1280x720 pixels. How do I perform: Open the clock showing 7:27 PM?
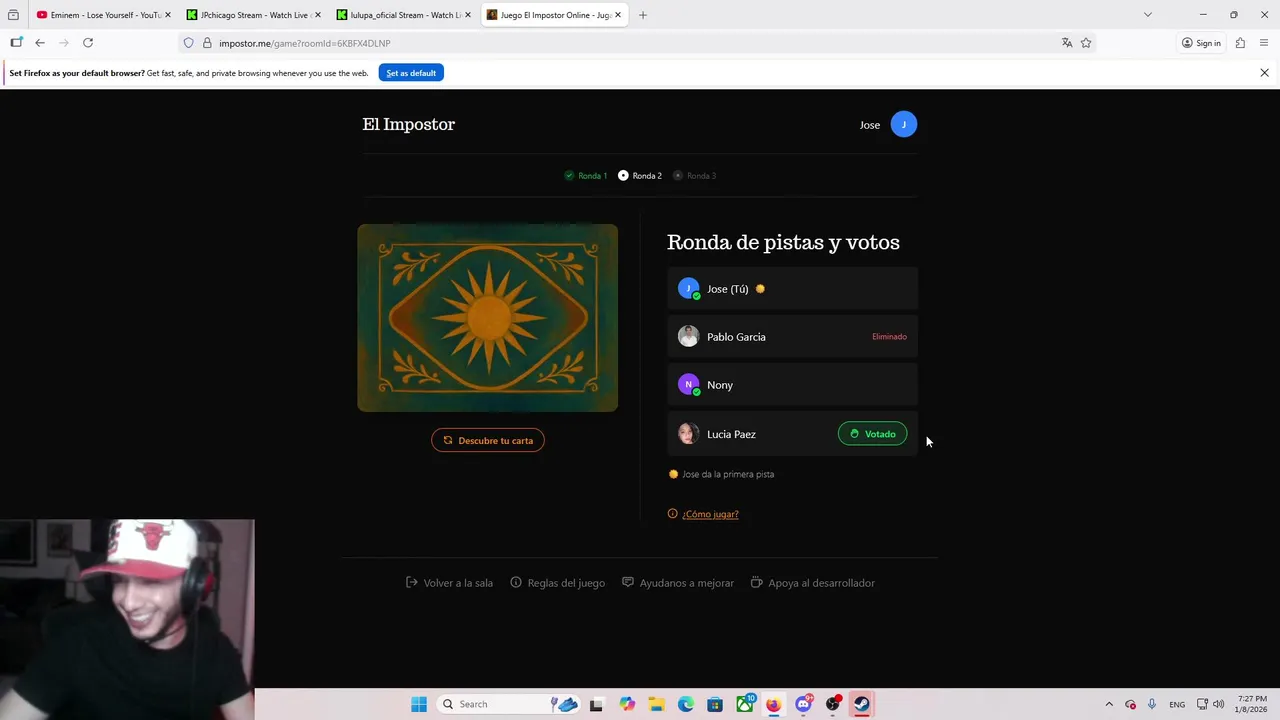(1252, 704)
